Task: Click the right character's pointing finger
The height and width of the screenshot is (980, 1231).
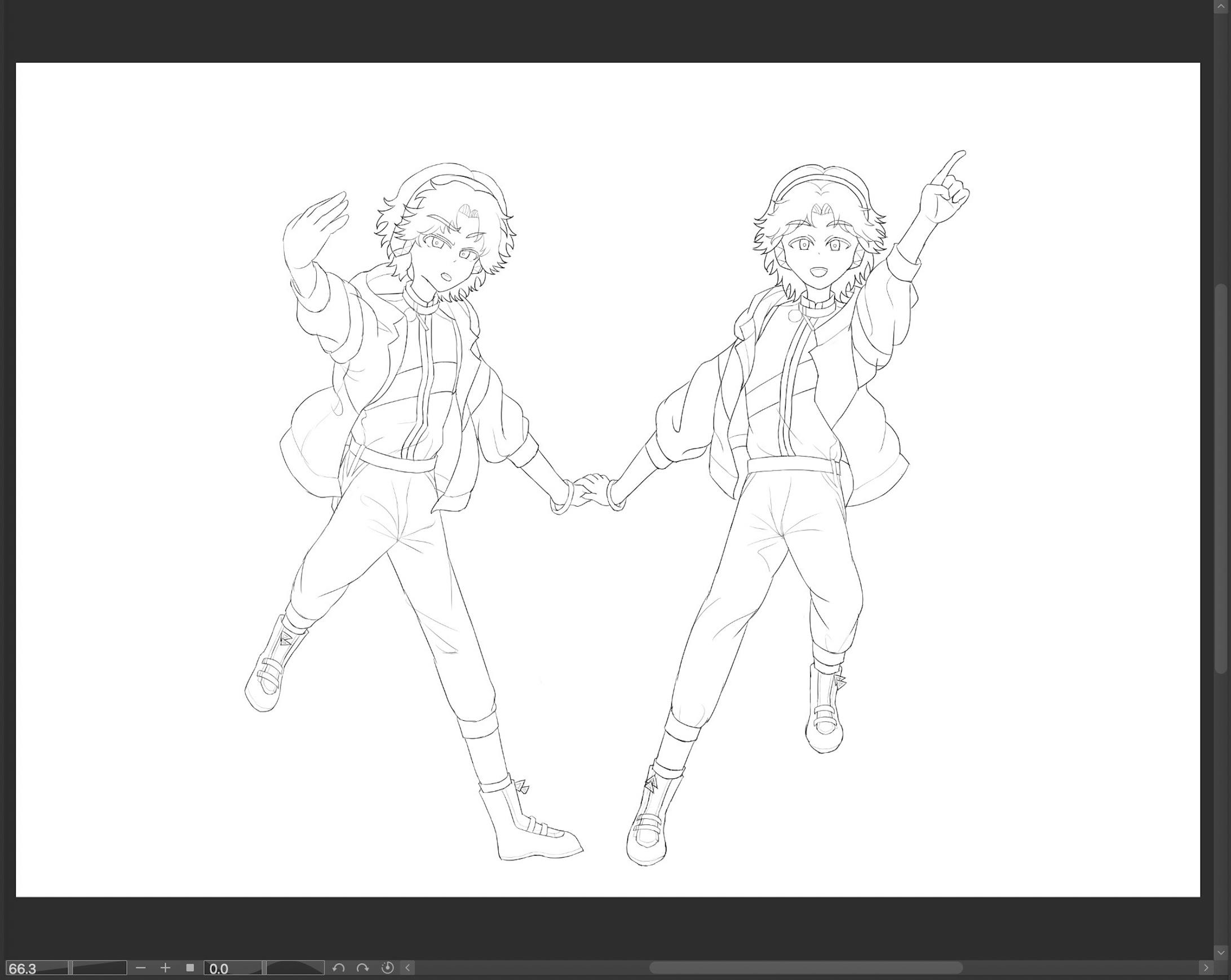Action: point(952,165)
